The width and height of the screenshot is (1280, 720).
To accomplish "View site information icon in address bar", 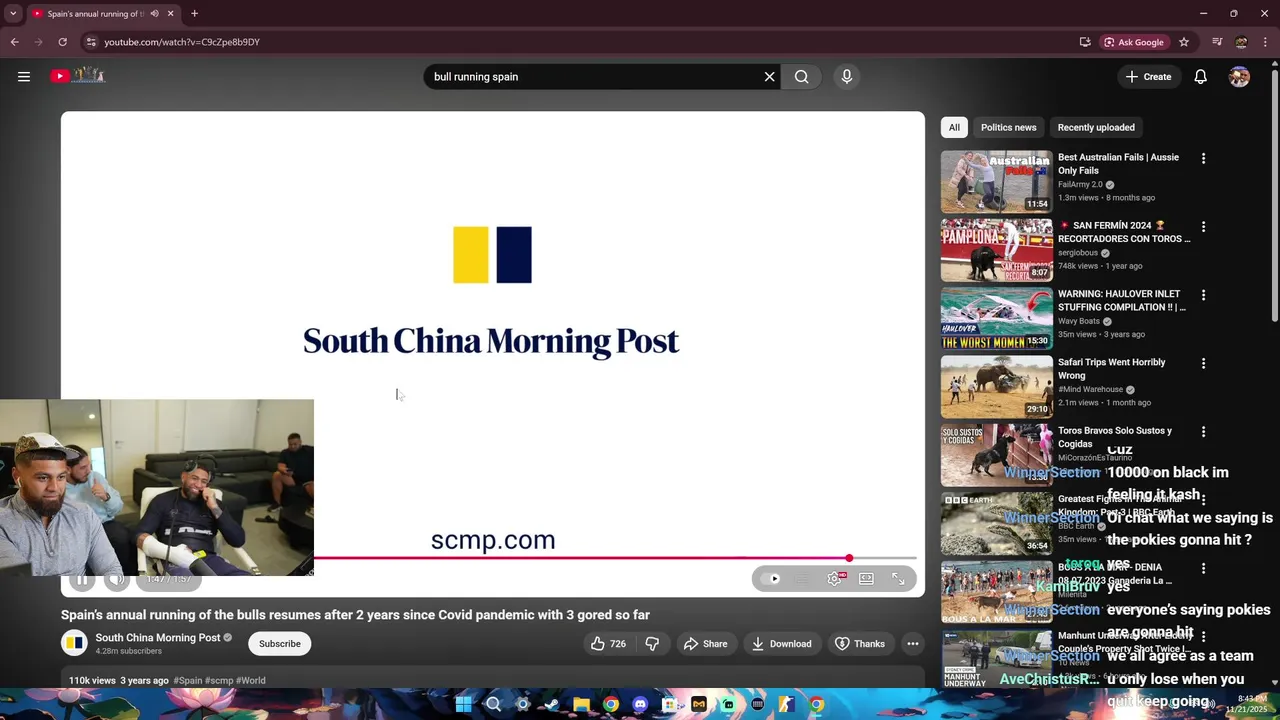I will 91,42.
